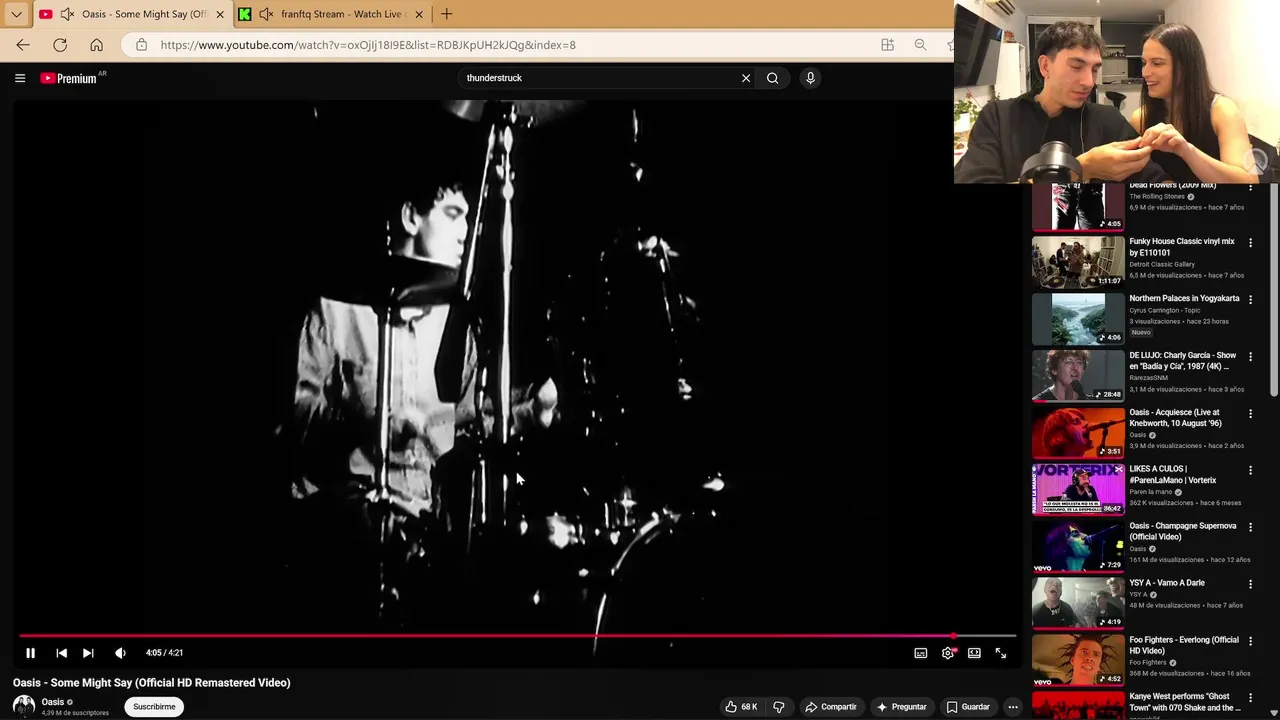Save video with Guardar
This screenshot has height=720, width=1280.
968,707
